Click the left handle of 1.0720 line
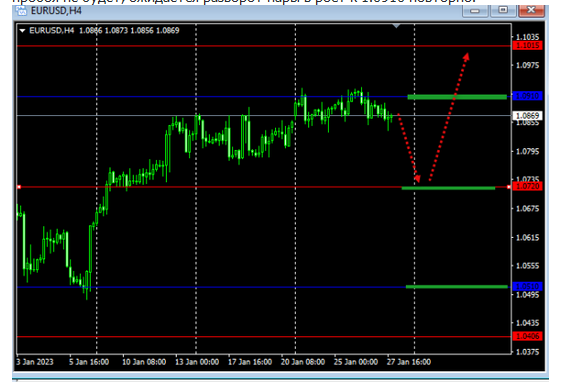 (19, 187)
